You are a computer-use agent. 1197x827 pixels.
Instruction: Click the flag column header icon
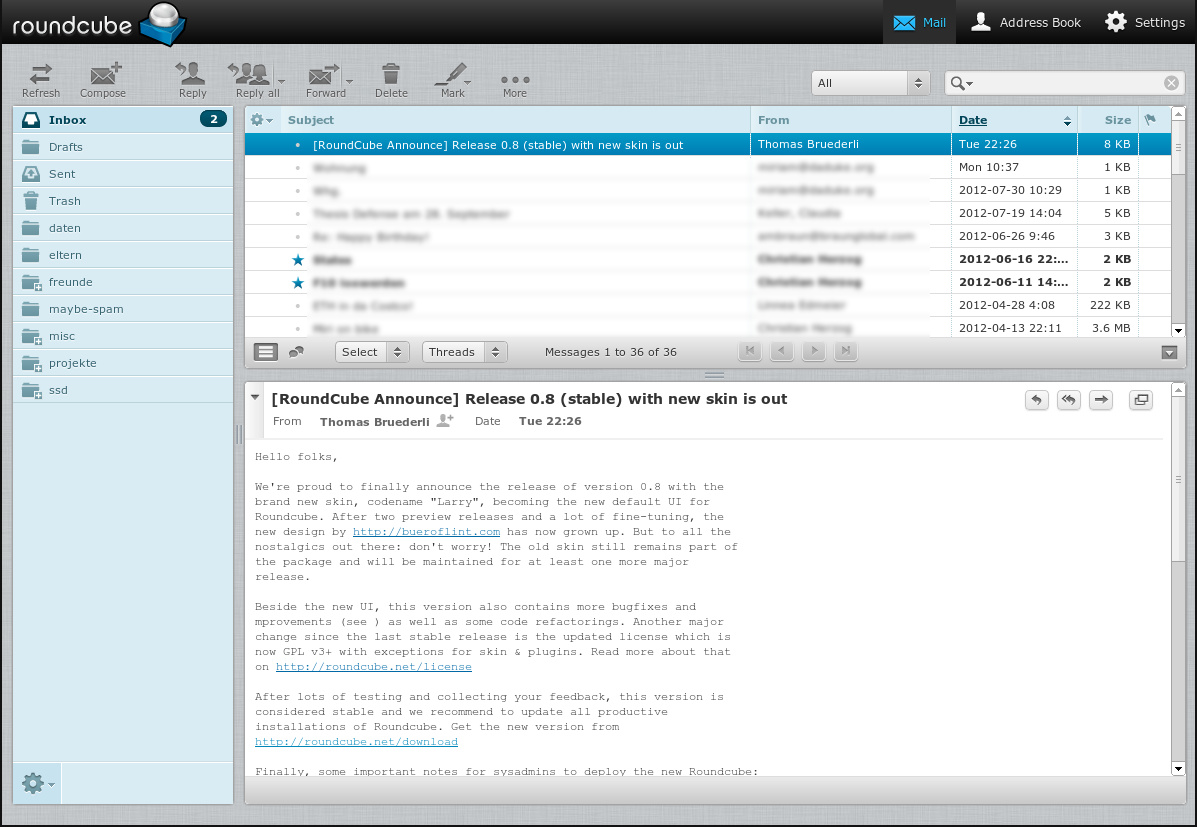tap(1150, 119)
